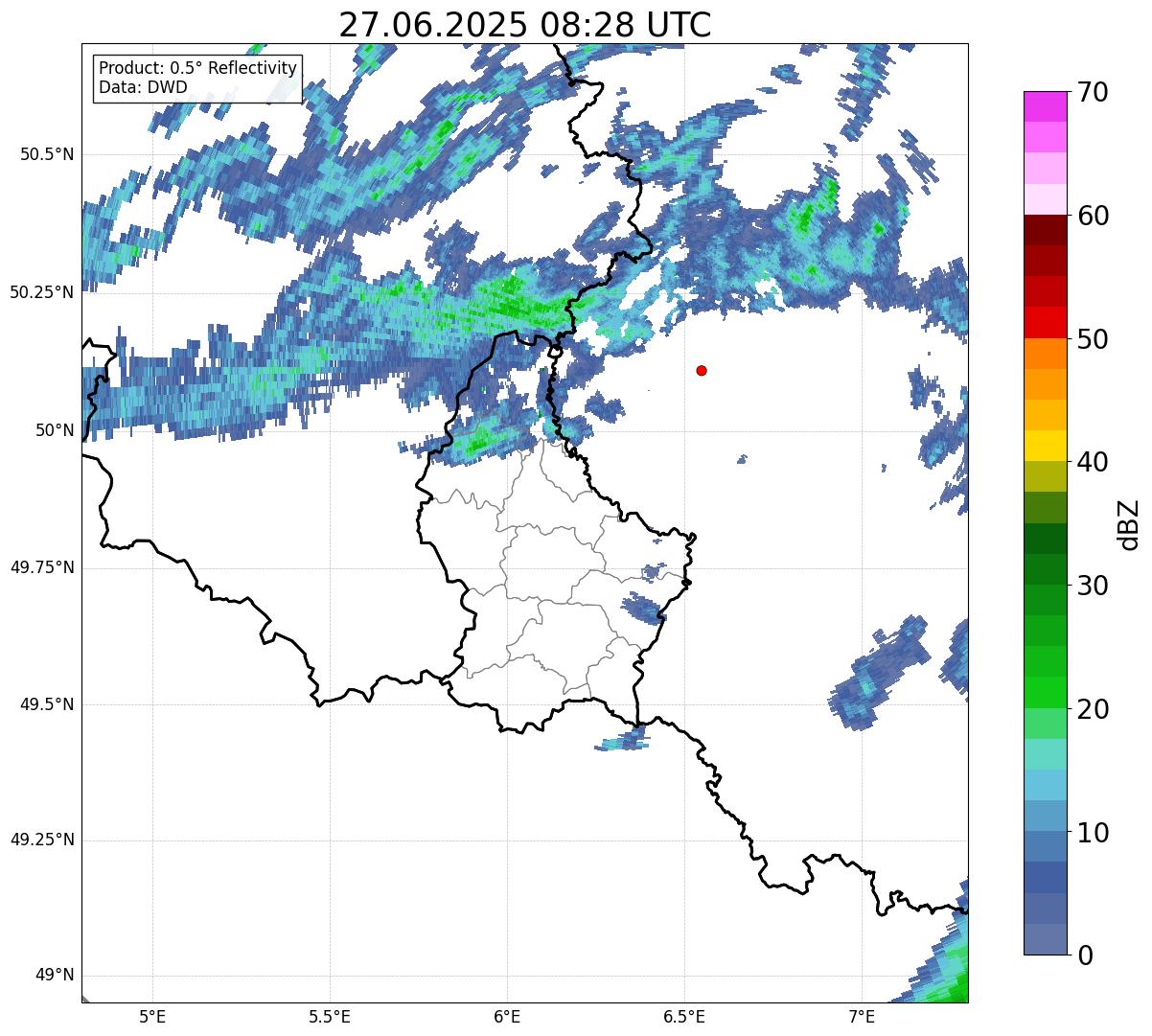
Task: Click the Product: 0.5° Reflectivity label
Action: click(x=197, y=69)
